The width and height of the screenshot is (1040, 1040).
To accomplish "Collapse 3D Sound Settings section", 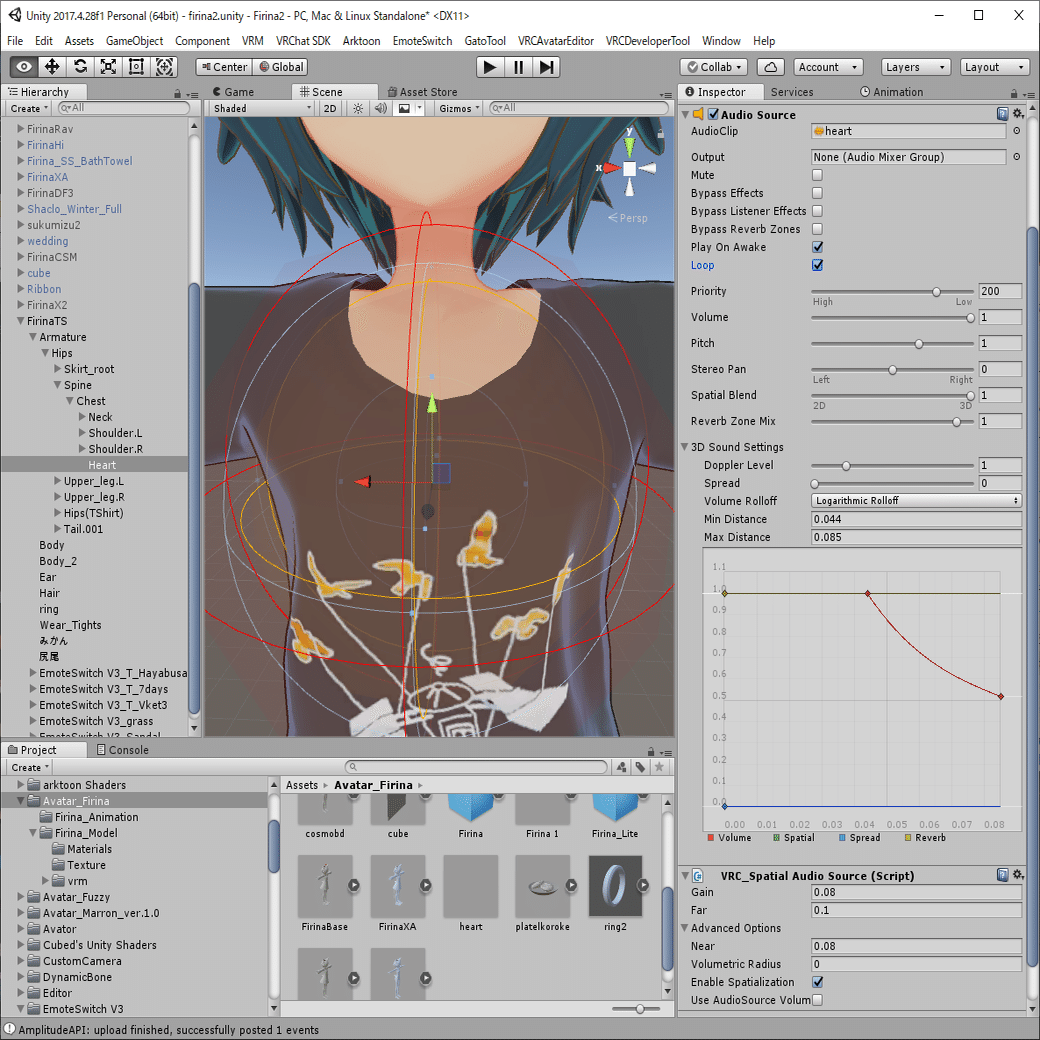I will point(684,447).
